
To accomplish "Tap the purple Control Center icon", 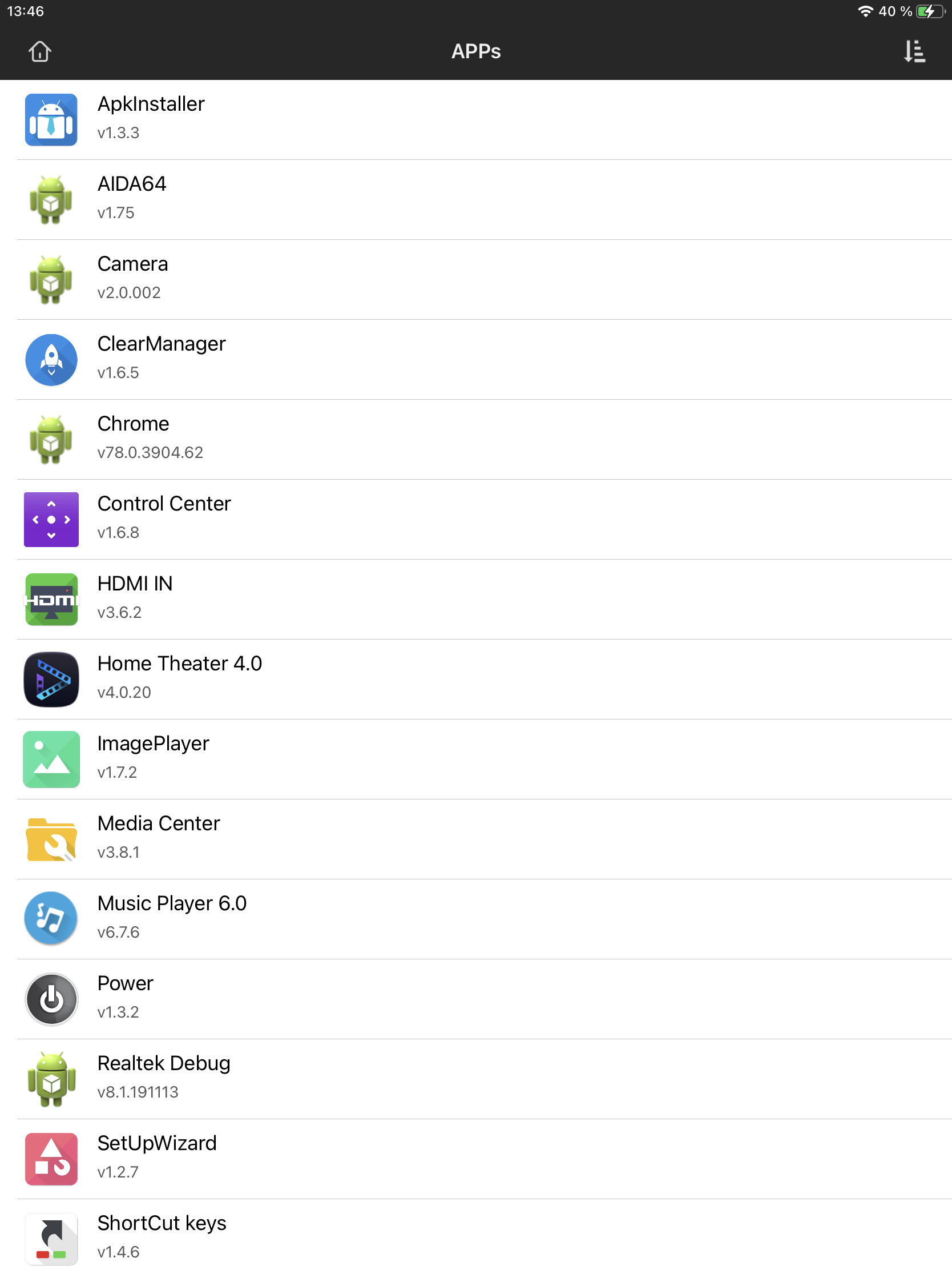I will coord(51,519).
